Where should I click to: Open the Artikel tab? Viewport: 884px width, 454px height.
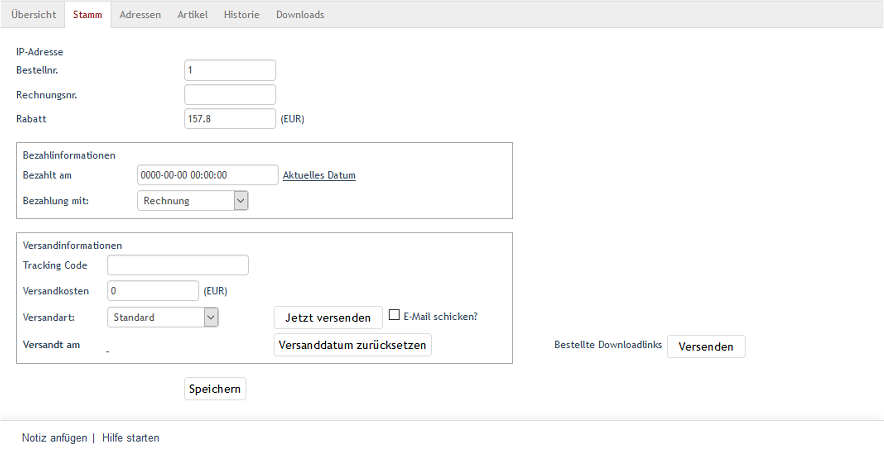(192, 15)
